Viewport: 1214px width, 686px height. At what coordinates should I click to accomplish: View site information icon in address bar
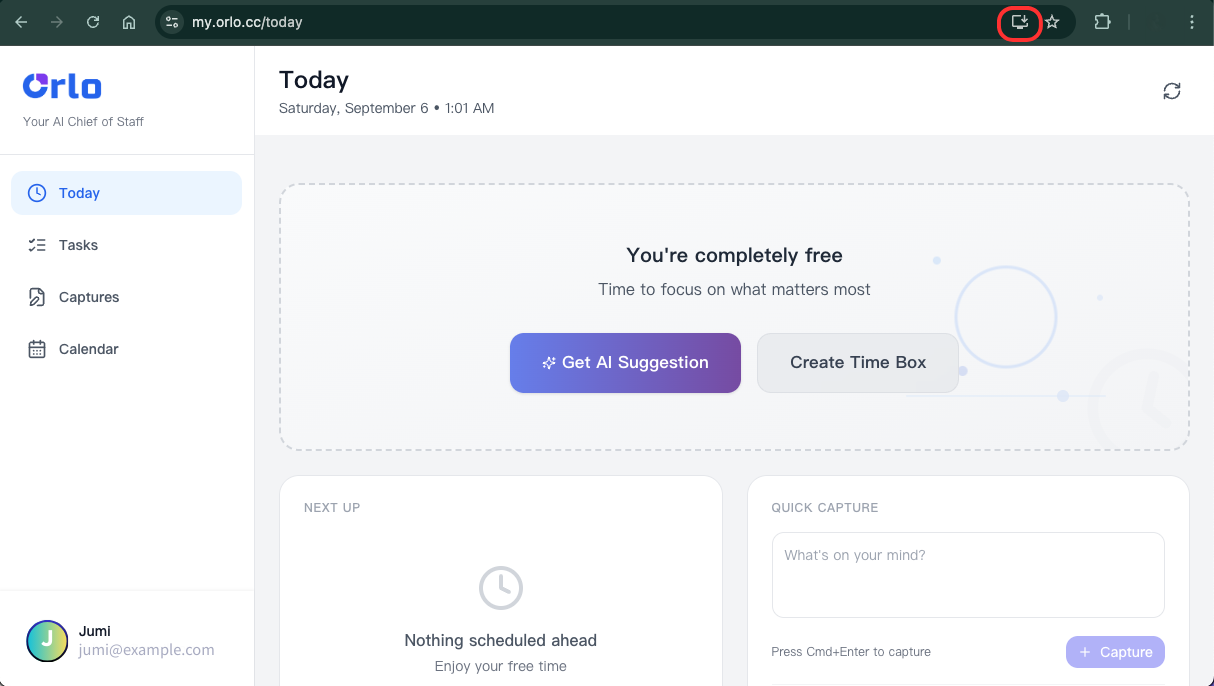172,22
